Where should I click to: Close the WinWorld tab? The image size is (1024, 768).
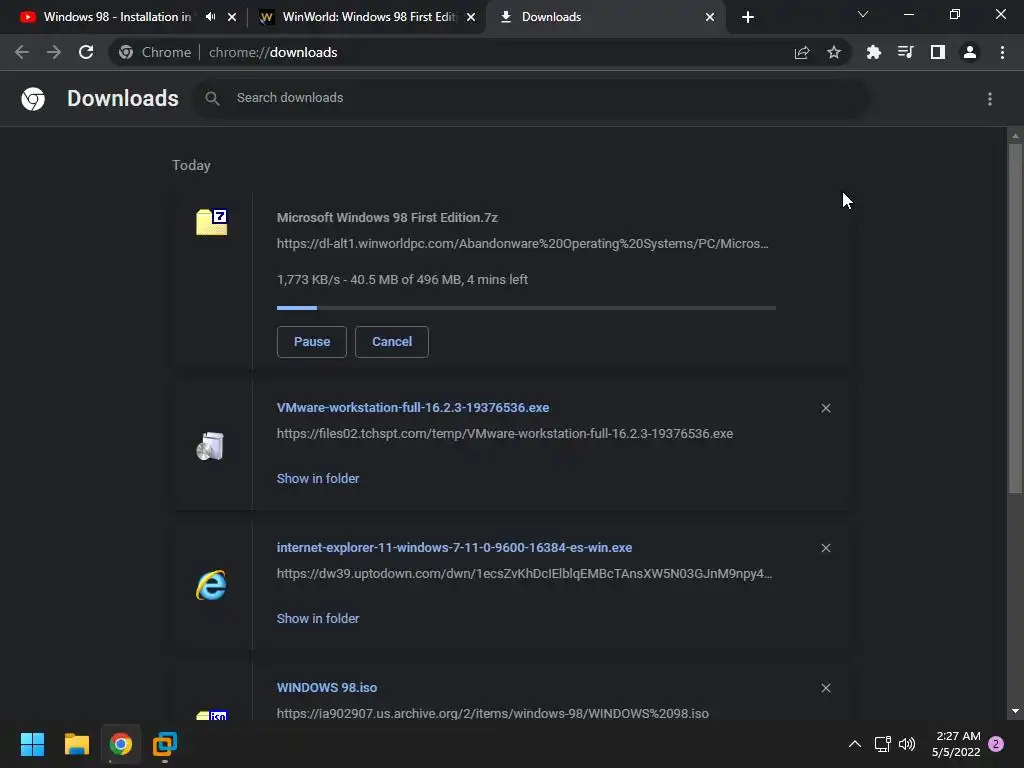coord(471,17)
